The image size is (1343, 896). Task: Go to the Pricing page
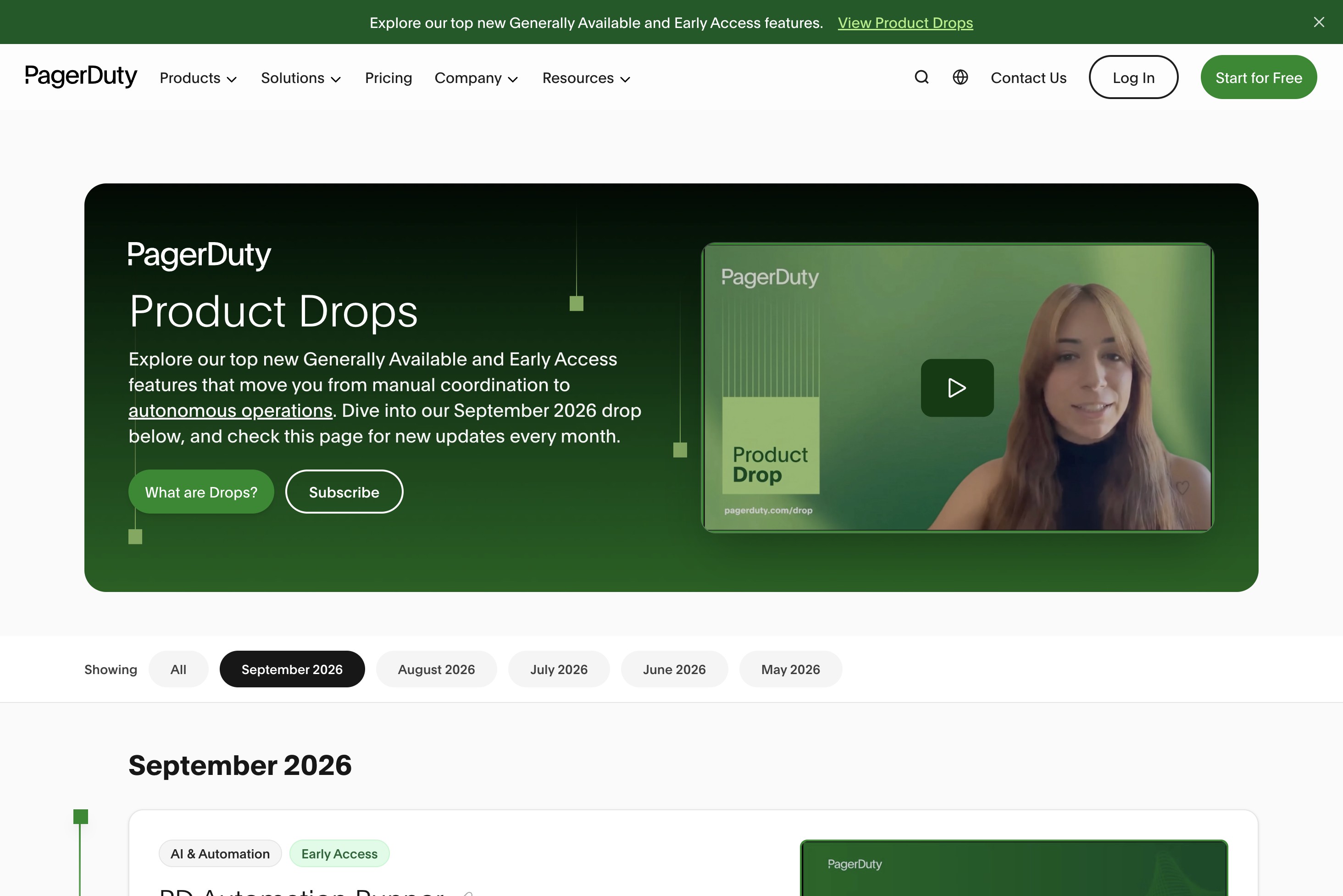coord(388,77)
